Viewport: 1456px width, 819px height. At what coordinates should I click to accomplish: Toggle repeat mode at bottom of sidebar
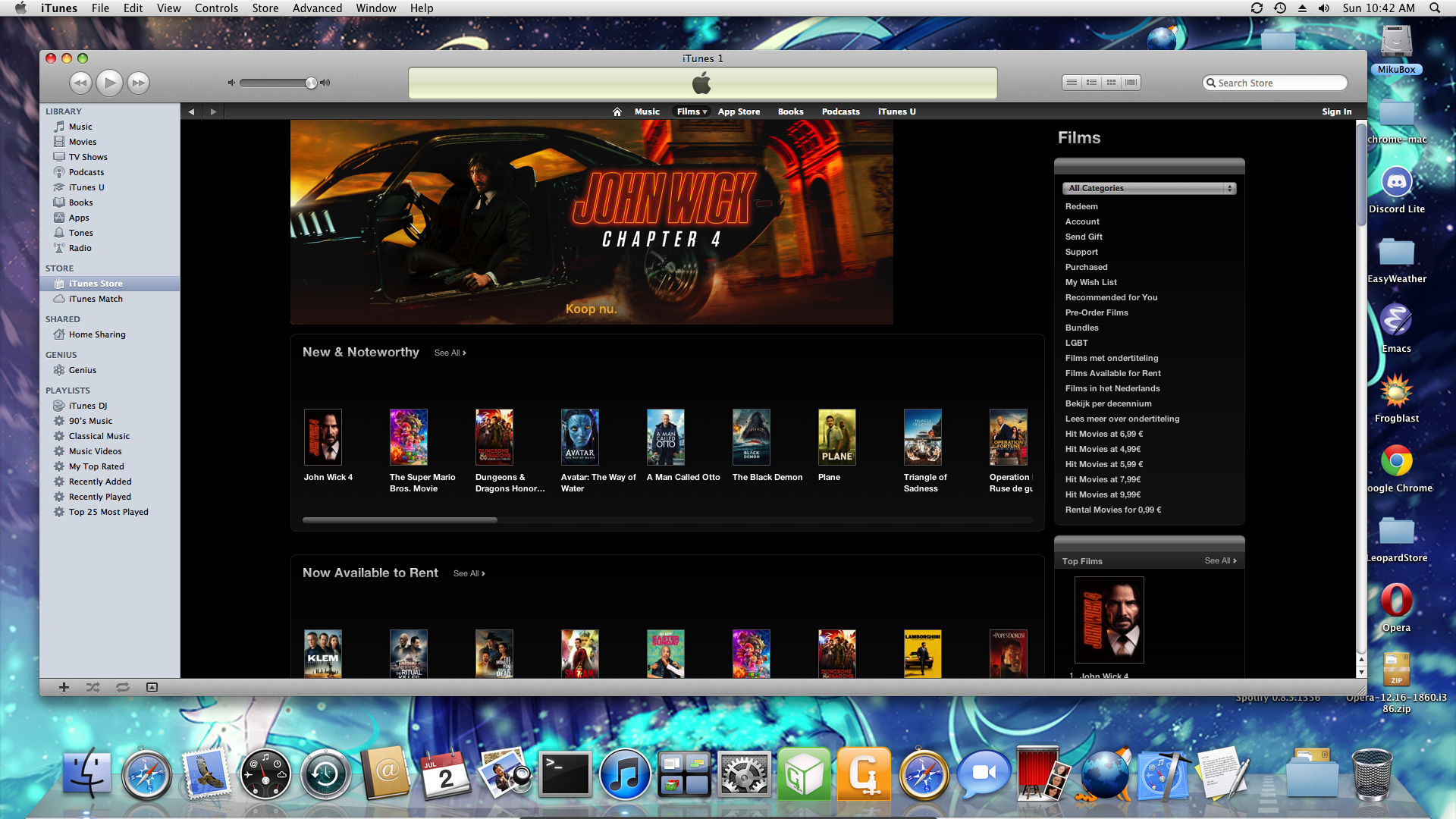pyautogui.click(x=122, y=687)
